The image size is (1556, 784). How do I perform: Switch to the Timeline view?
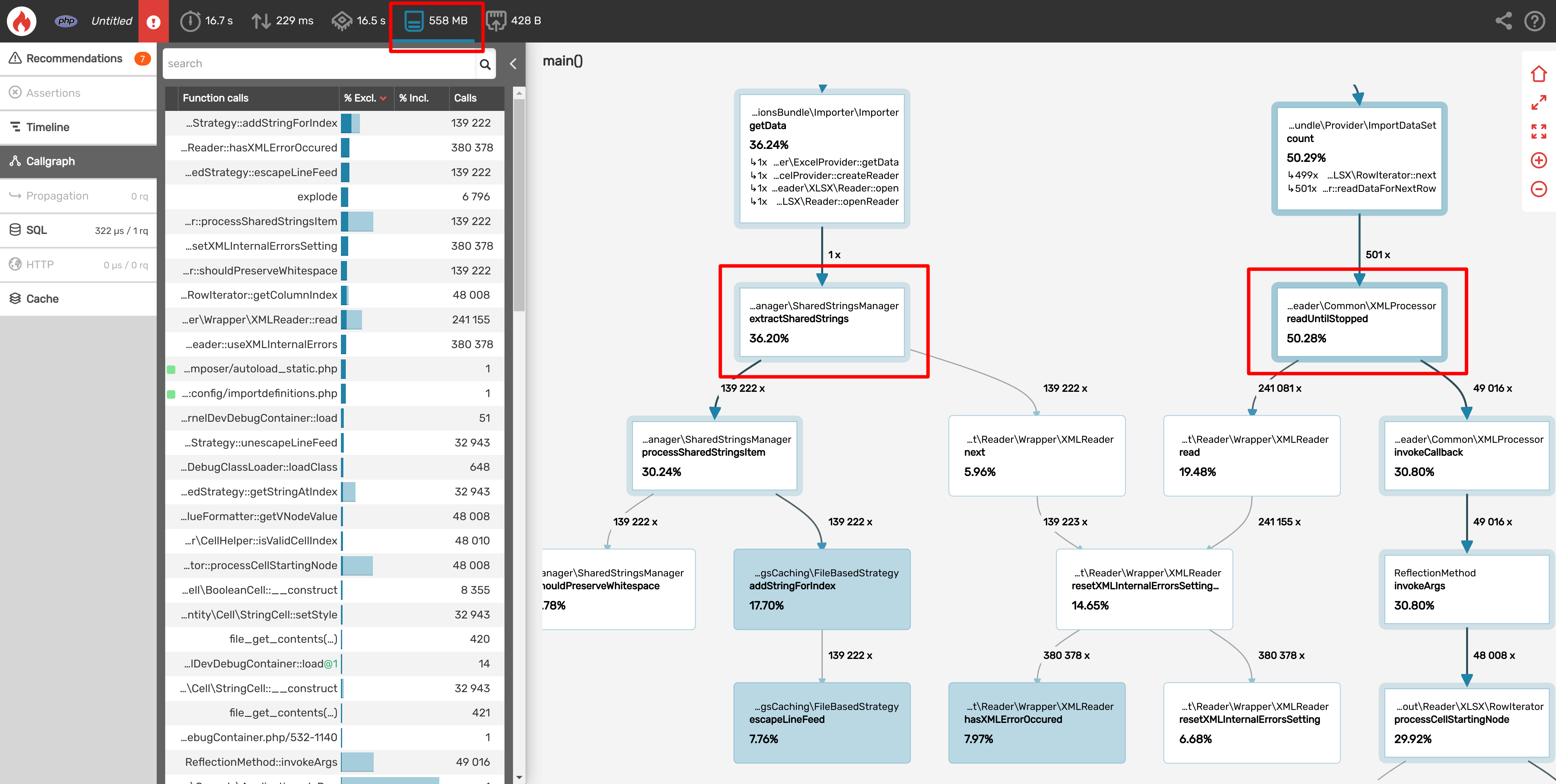click(x=48, y=127)
